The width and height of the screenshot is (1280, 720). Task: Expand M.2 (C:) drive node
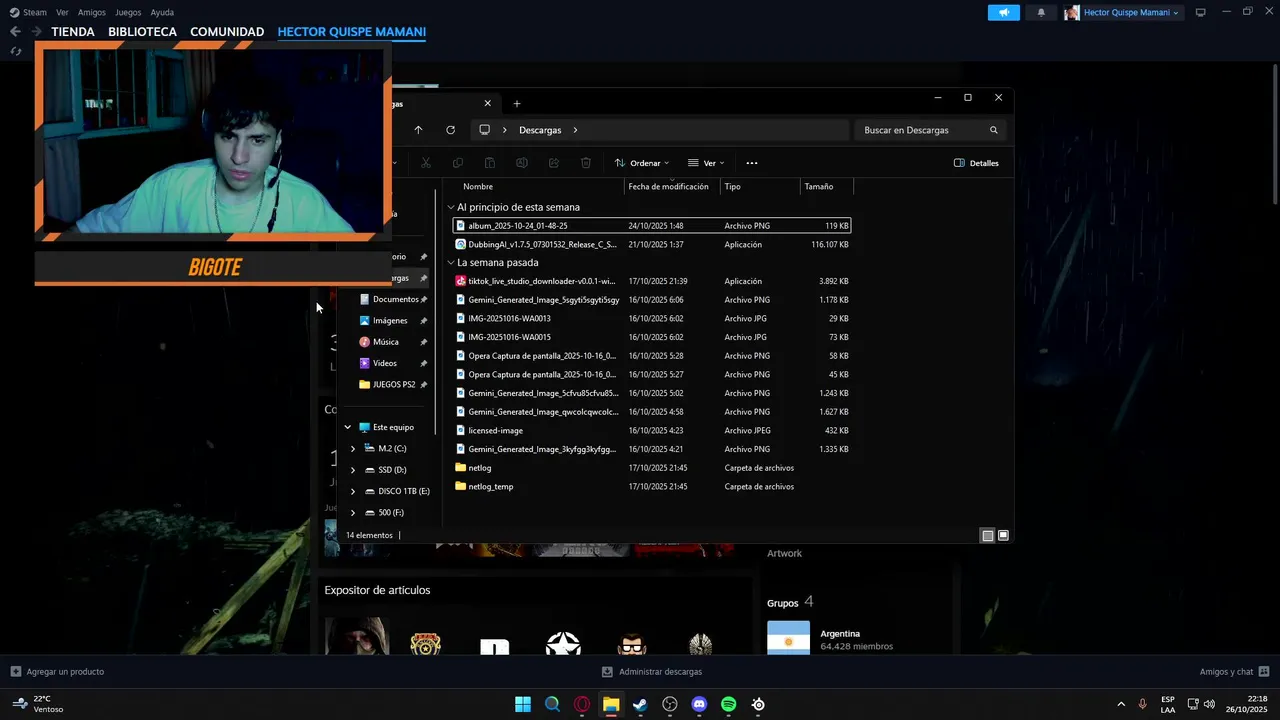353,449
